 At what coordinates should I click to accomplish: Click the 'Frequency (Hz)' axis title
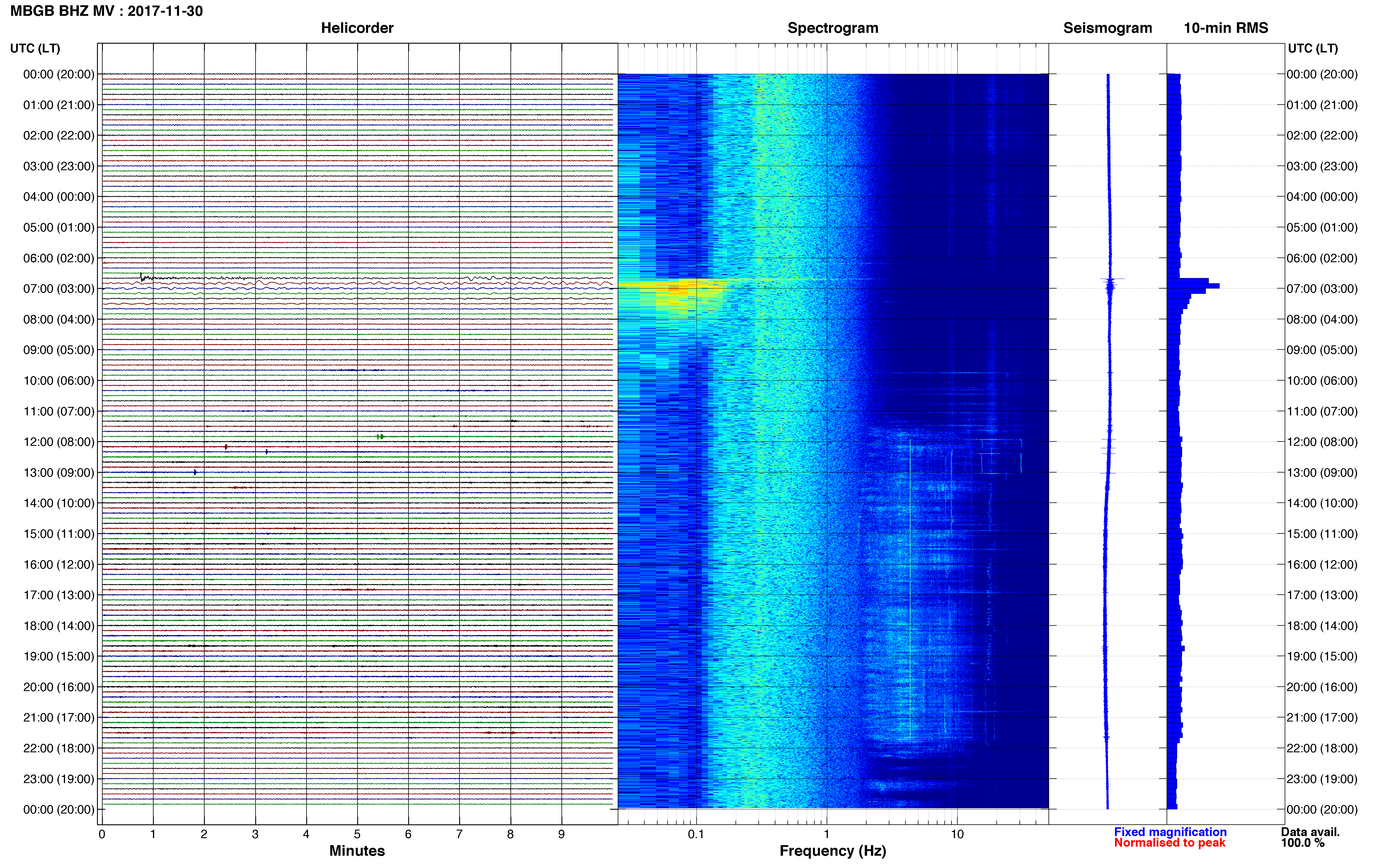click(x=833, y=851)
